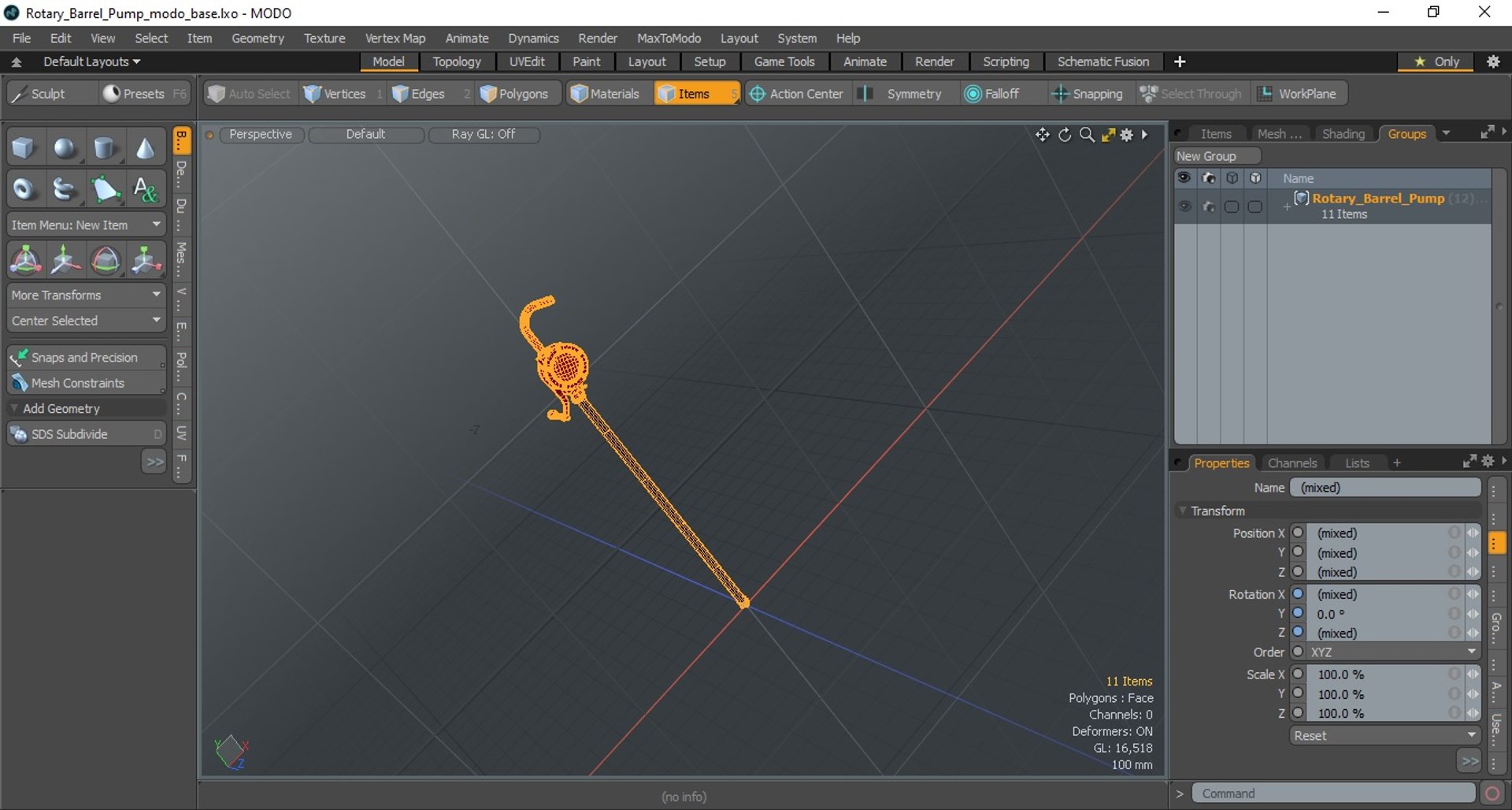Open Properties panel gear settings

1488,462
